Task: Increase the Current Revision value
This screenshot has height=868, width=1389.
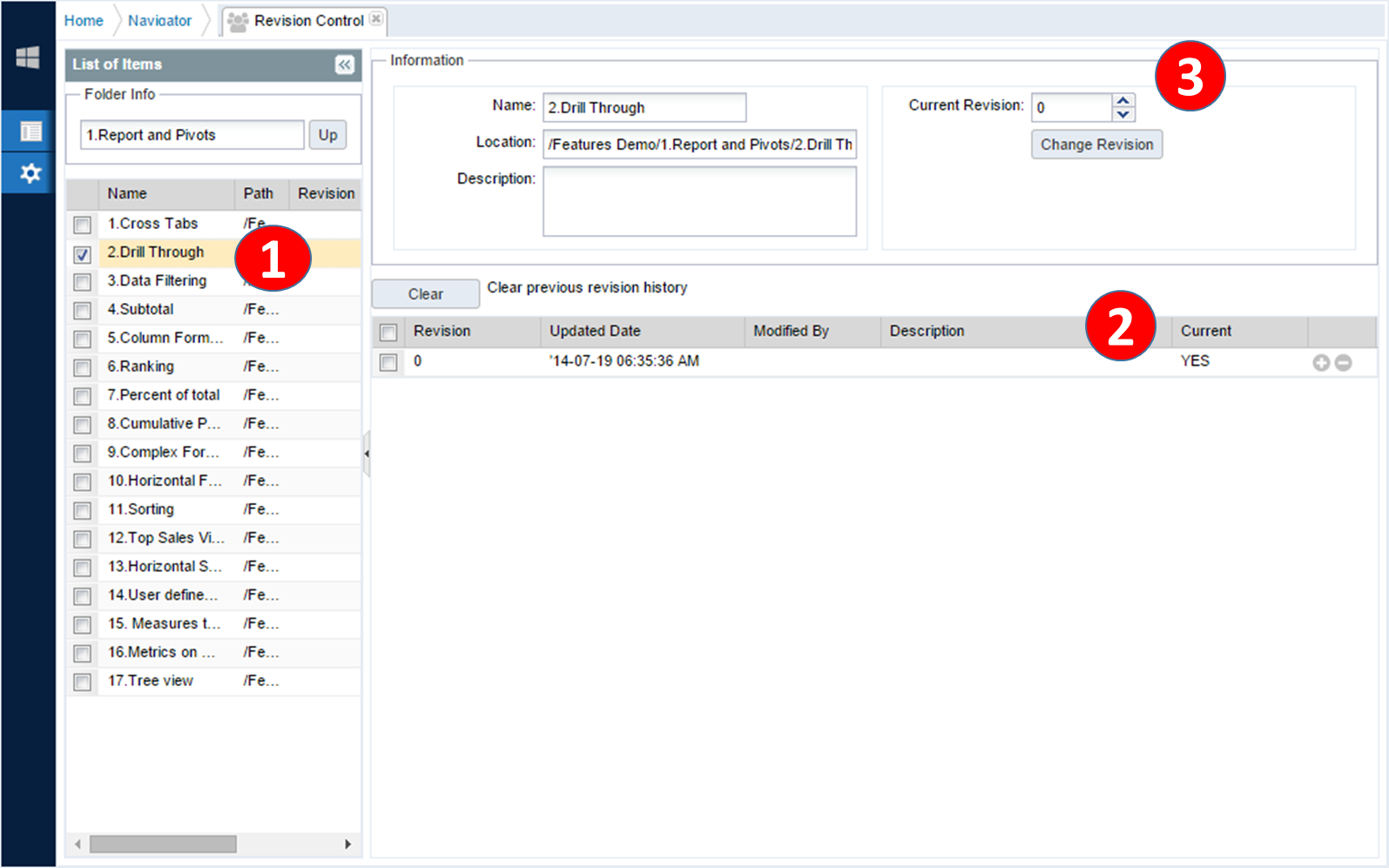Action: [x=1123, y=101]
